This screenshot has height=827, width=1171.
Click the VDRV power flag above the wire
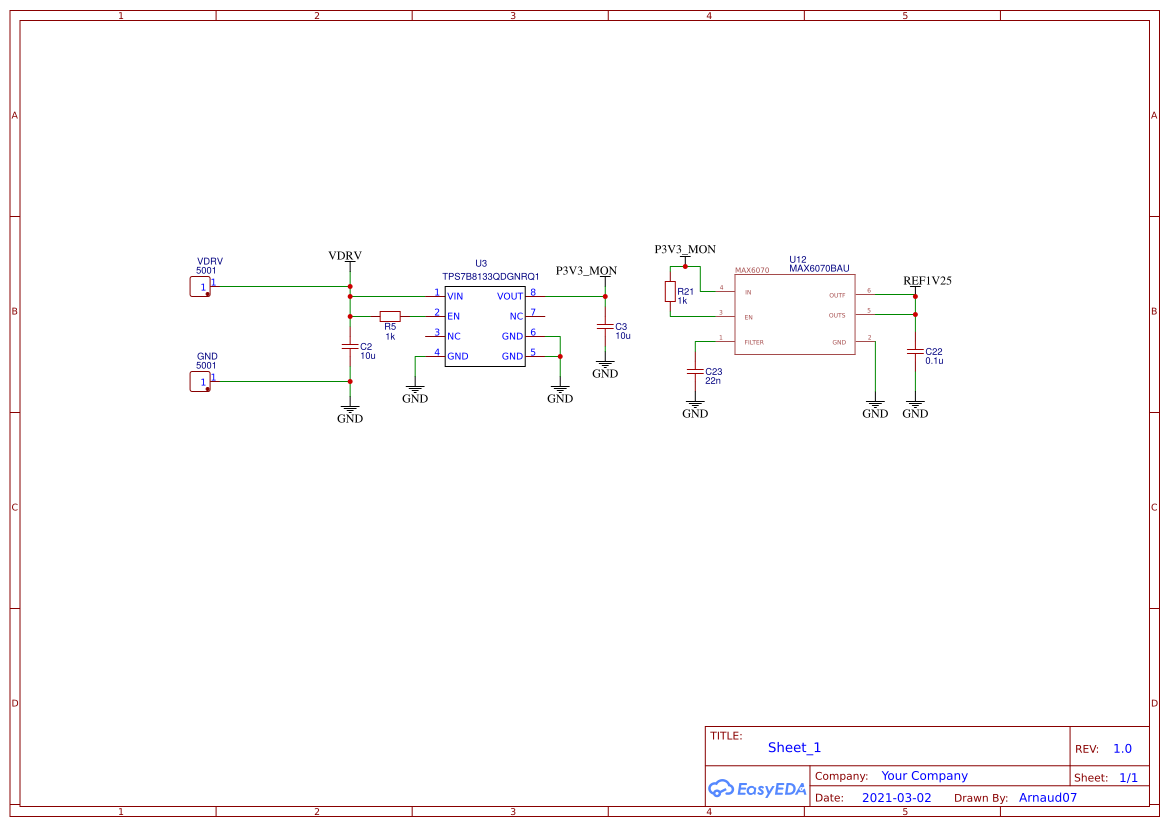(345, 256)
